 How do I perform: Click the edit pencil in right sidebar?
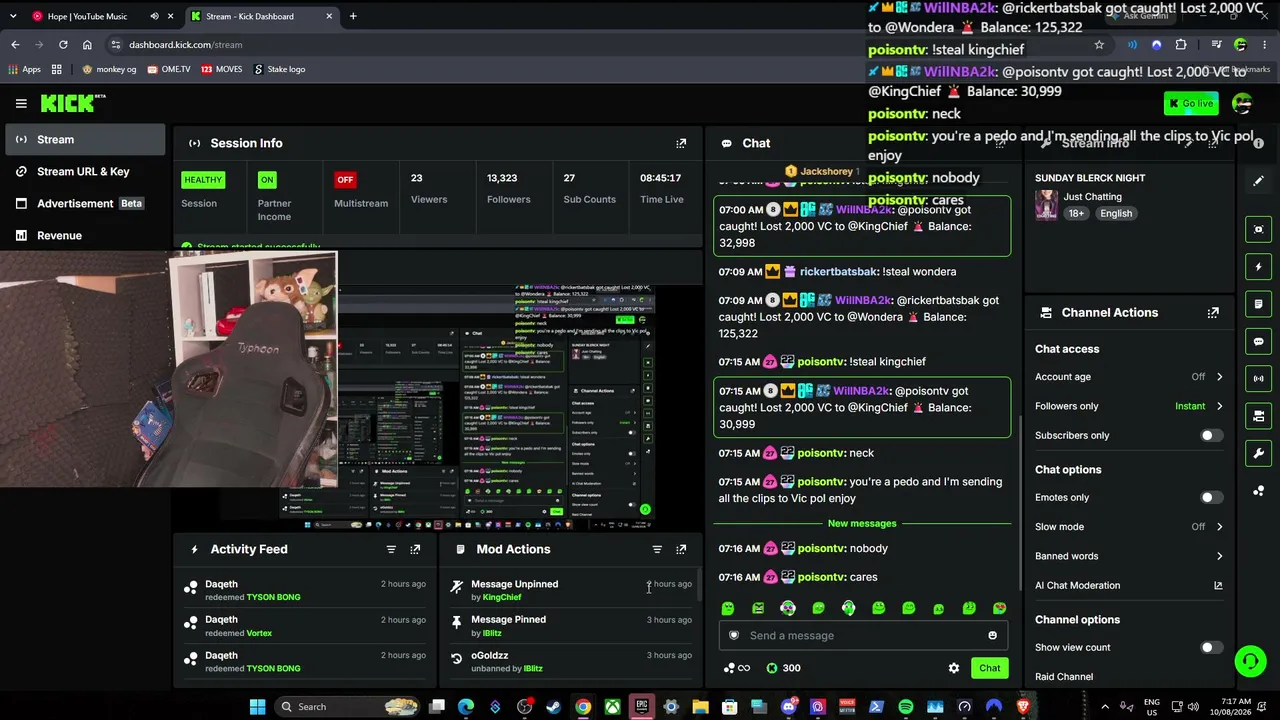1258,181
